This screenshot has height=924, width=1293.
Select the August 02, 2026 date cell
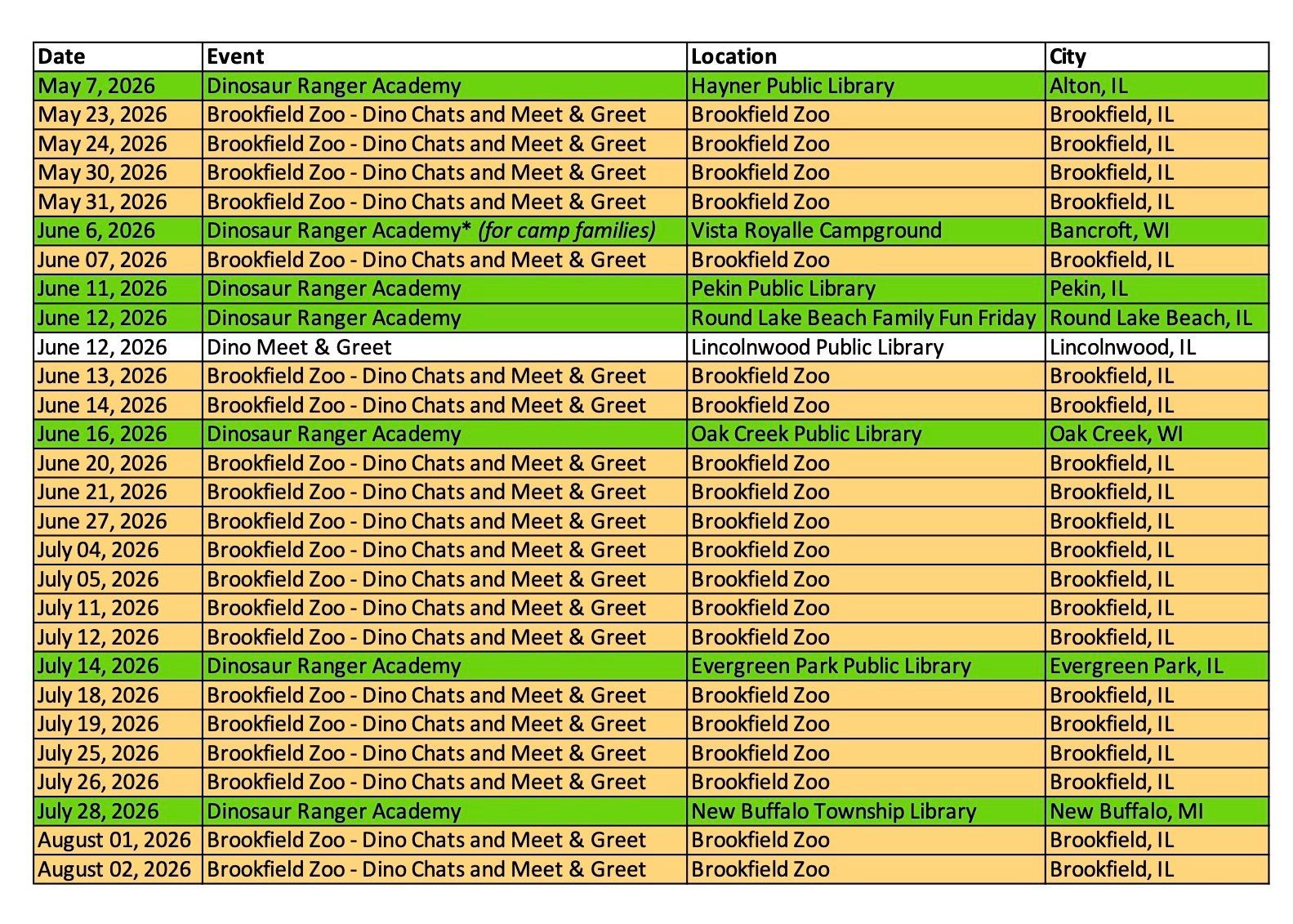(x=118, y=869)
